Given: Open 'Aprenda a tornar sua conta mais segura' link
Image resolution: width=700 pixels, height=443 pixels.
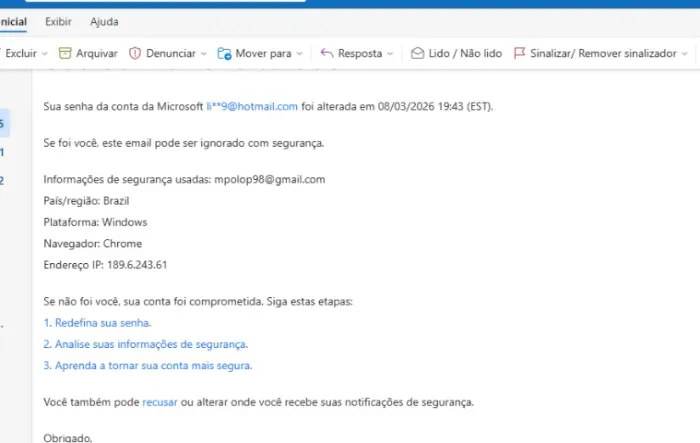Looking at the screenshot, I should pyautogui.click(x=148, y=366).
